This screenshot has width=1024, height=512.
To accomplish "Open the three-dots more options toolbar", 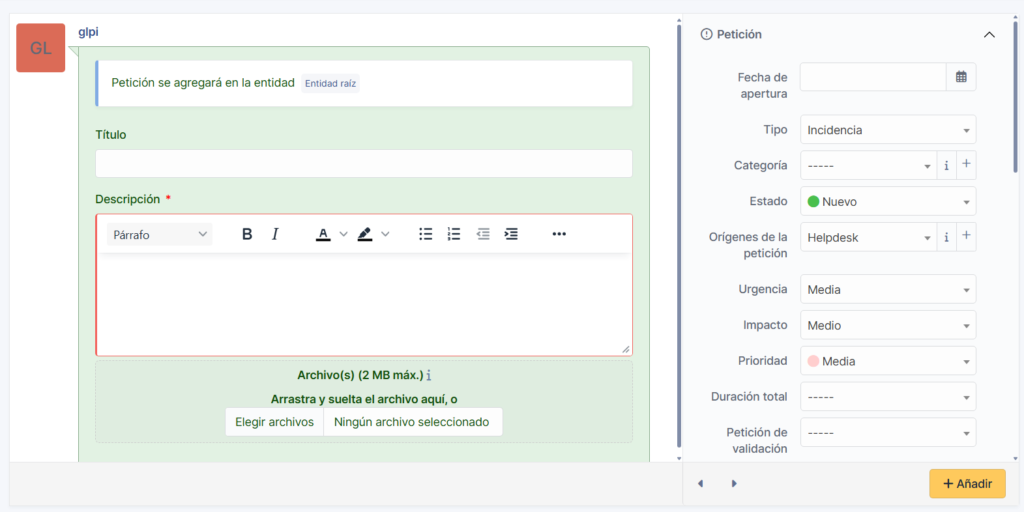I will (559, 234).
